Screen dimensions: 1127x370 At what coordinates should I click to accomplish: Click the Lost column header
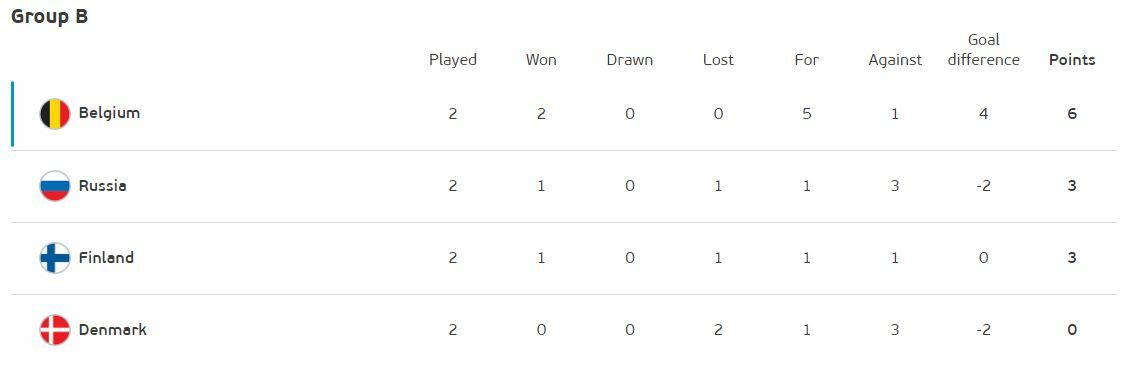point(718,60)
